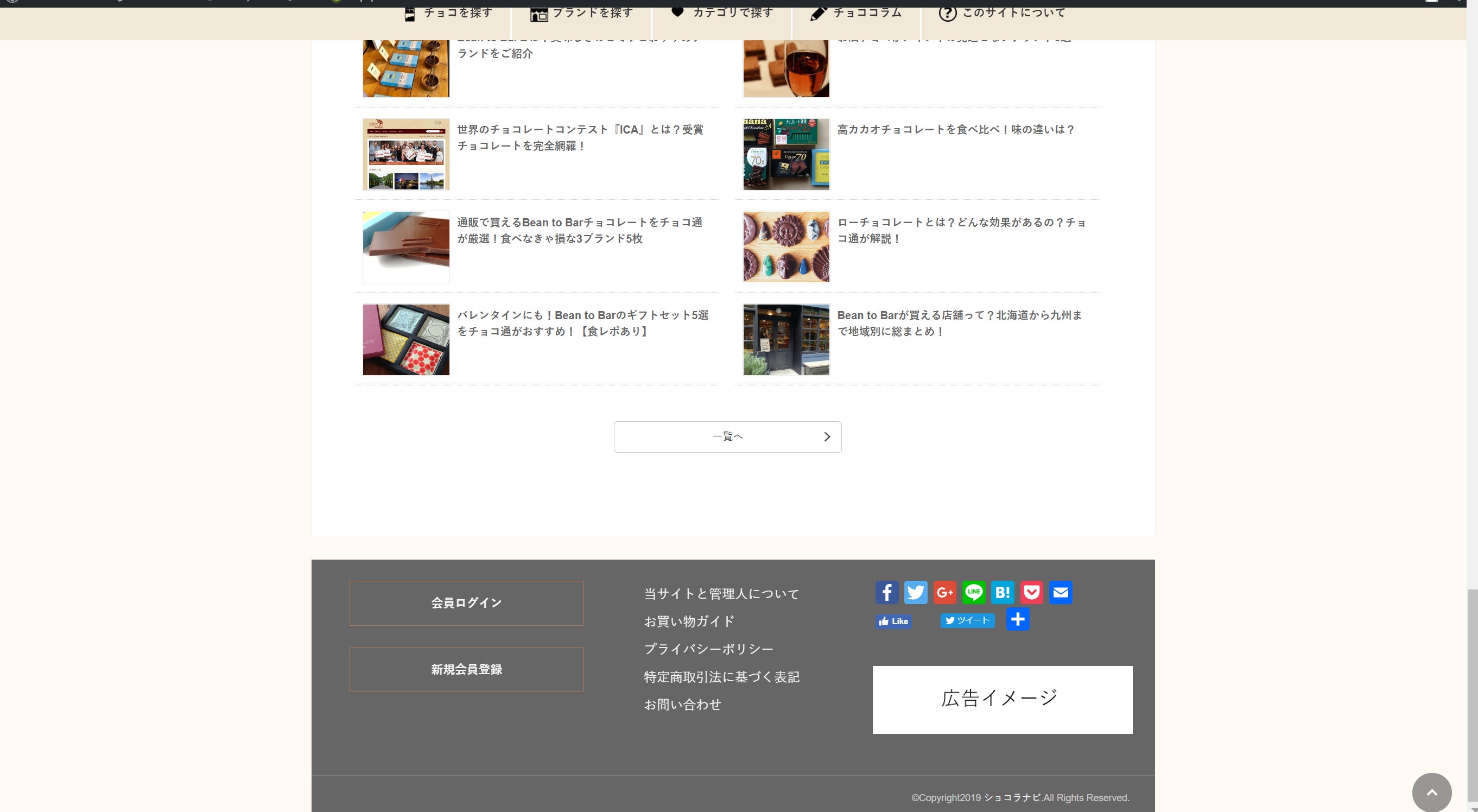Open the raw chocolate article thumbnail
The image size is (1478, 812).
point(786,247)
